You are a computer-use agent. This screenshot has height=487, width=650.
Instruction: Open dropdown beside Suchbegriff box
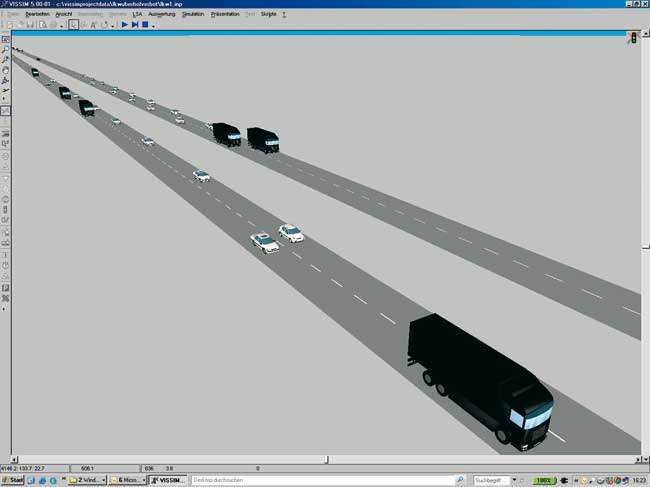click(514, 480)
